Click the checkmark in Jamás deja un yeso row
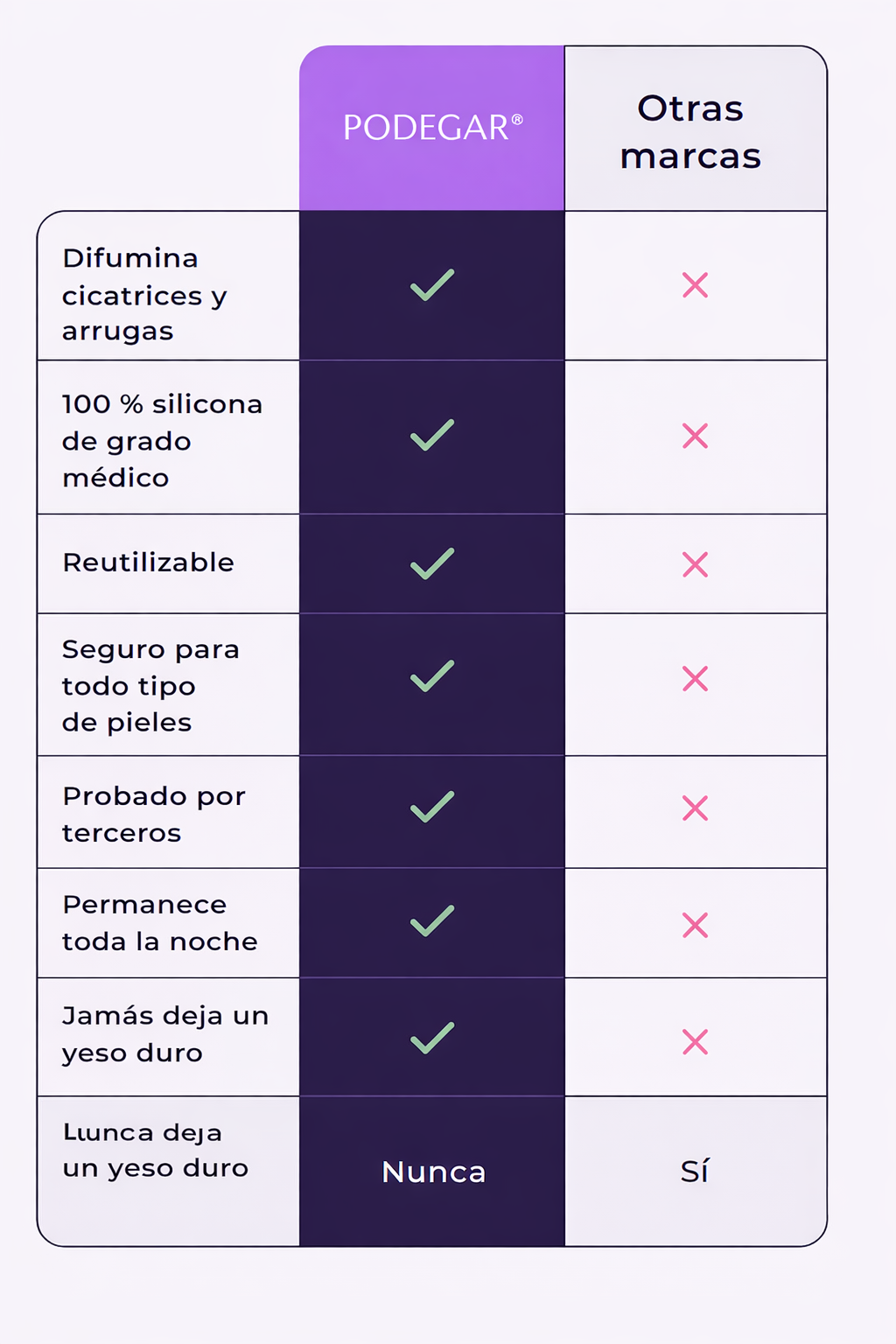The width and height of the screenshot is (896, 1344). click(432, 1039)
